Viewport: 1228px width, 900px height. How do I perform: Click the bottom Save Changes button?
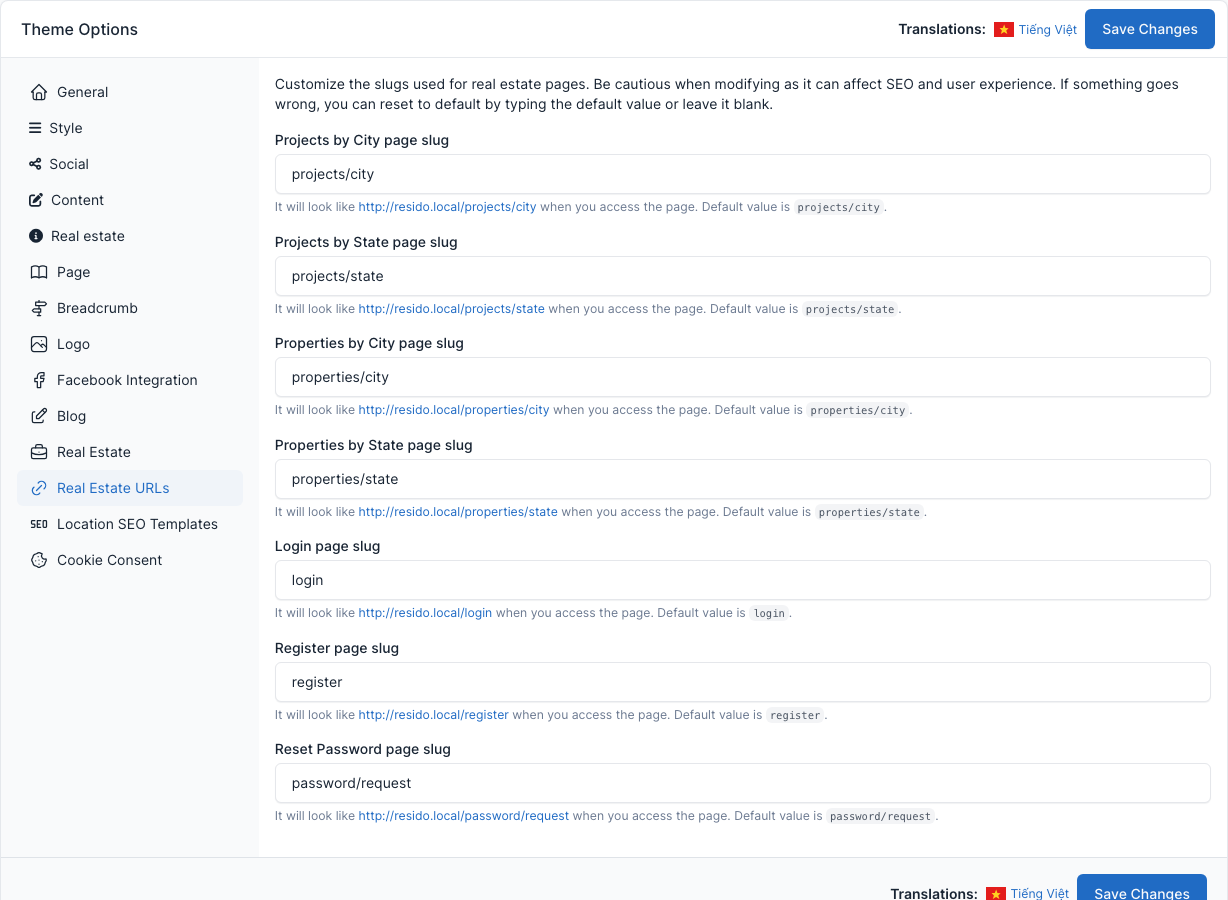[x=1142, y=889]
